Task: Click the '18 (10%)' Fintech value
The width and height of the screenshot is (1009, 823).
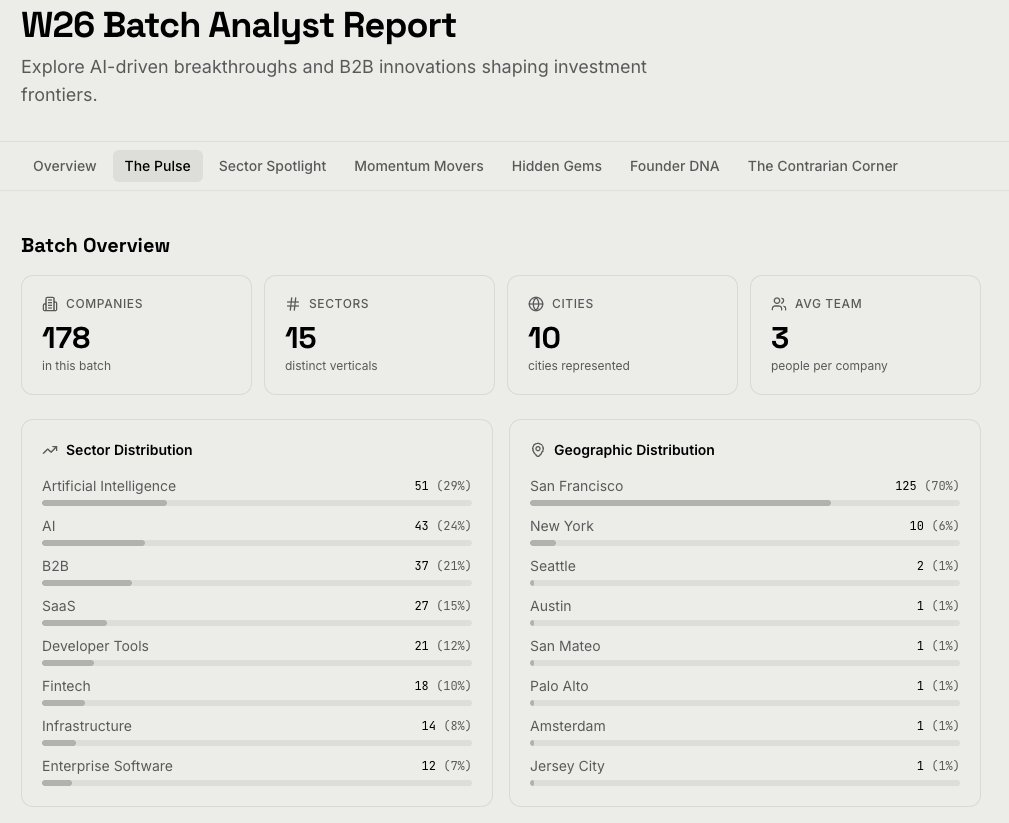Action: 443,685
